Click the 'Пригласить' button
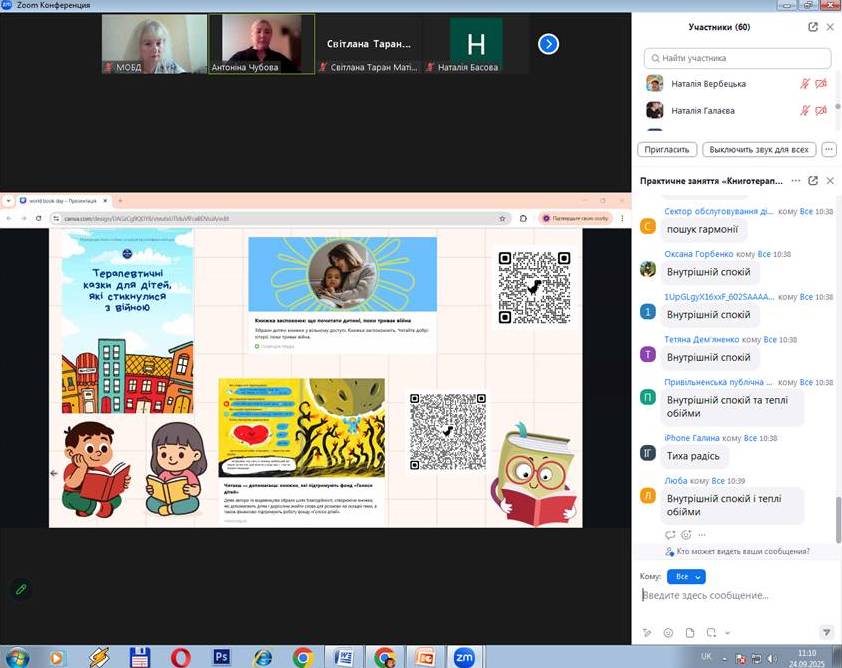 [x=667, y=150]
